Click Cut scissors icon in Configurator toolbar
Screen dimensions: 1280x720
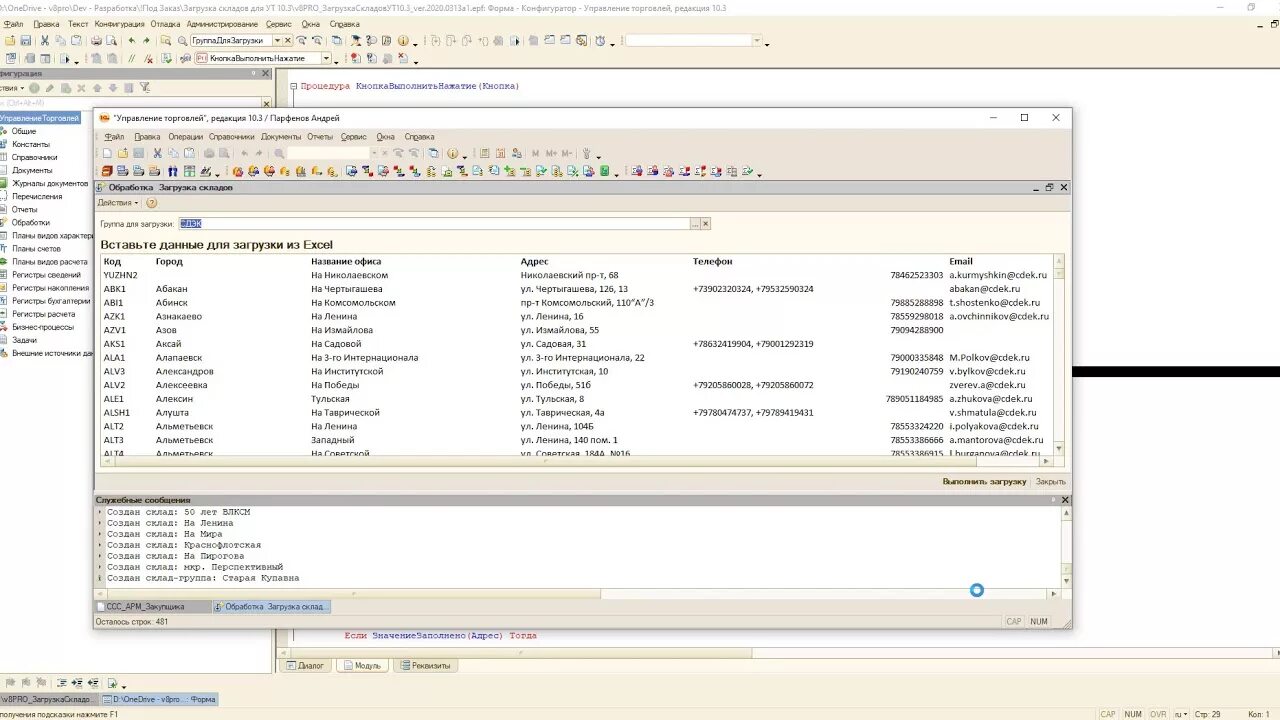tap(44, 41)
